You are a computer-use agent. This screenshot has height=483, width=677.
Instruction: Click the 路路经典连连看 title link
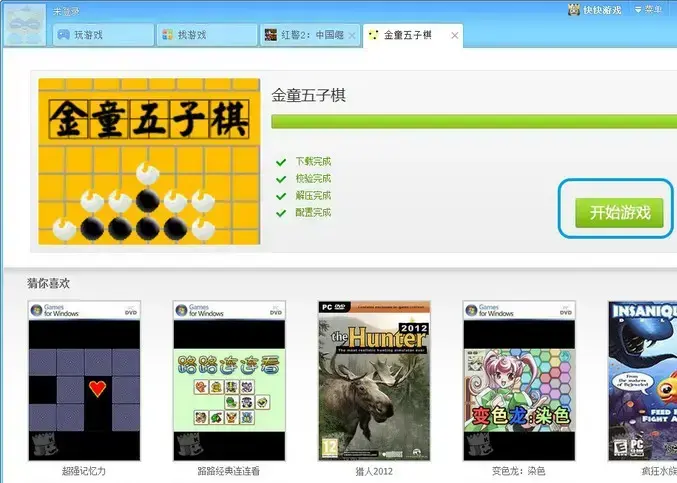229,471
